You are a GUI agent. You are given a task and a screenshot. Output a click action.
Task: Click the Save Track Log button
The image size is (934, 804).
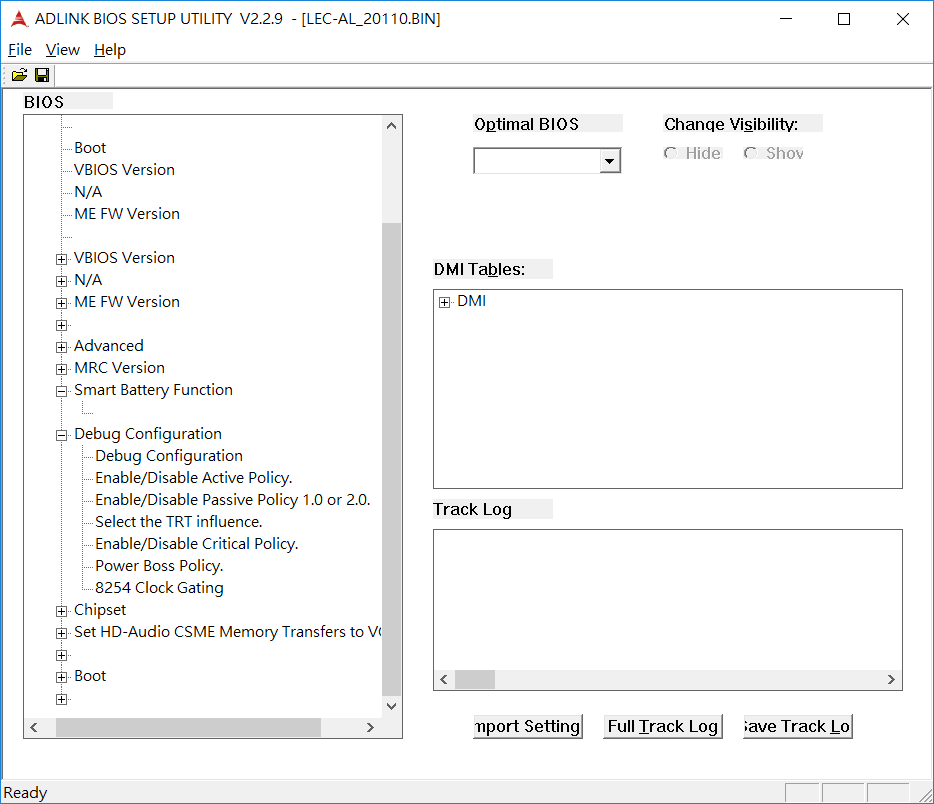point(798,727)
